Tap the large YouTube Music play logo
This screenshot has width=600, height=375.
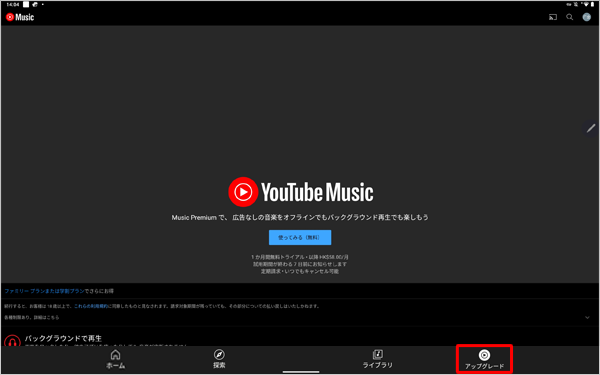click(243, 192)
